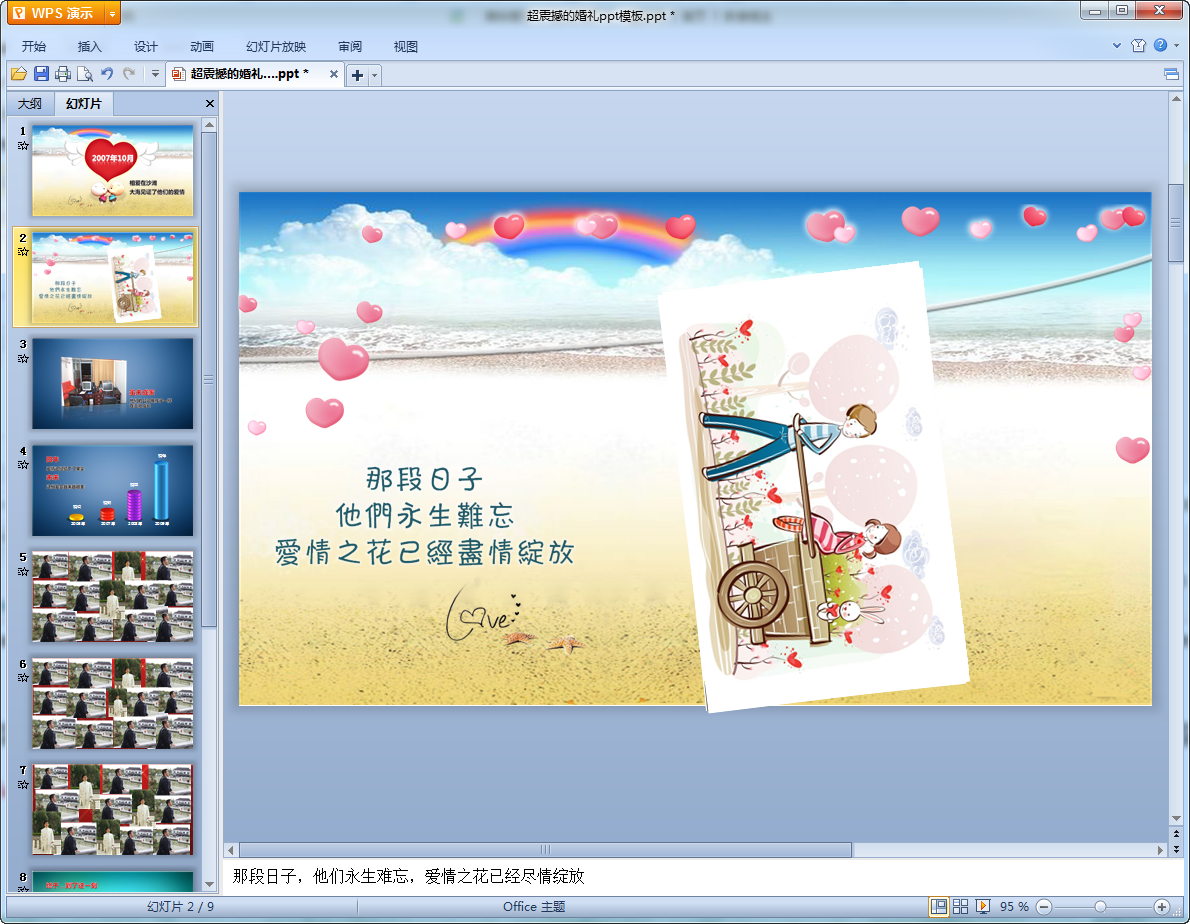
Task: Click the Print icon
Action: (63, 74)
